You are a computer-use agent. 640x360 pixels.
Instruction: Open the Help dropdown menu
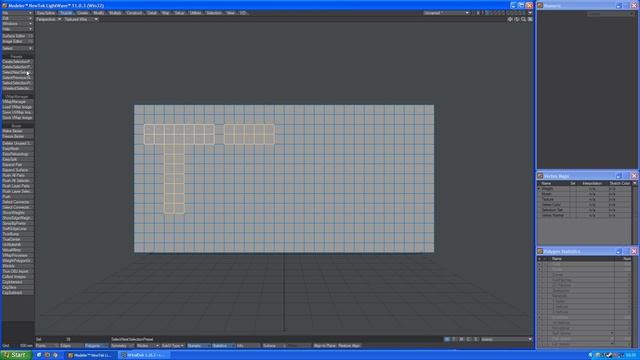coord(17,29)
